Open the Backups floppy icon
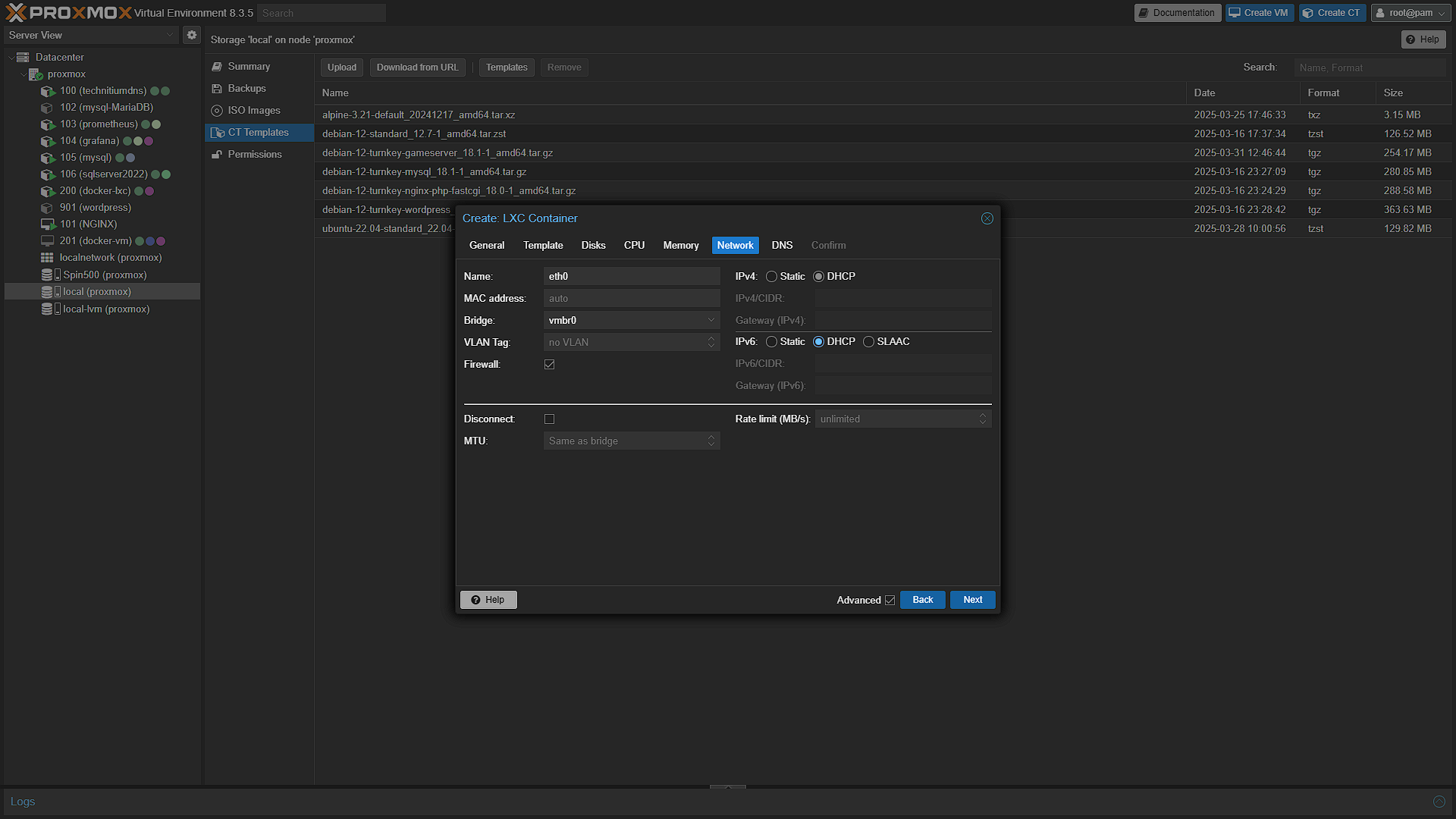1456x819 pixels. tap(217, 89)
